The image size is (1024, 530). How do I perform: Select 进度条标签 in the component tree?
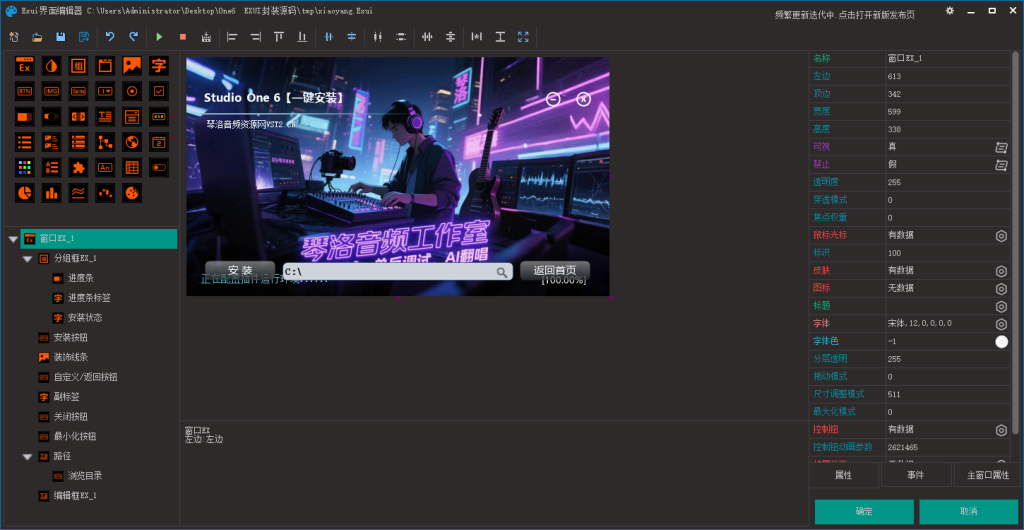(89, 298)
